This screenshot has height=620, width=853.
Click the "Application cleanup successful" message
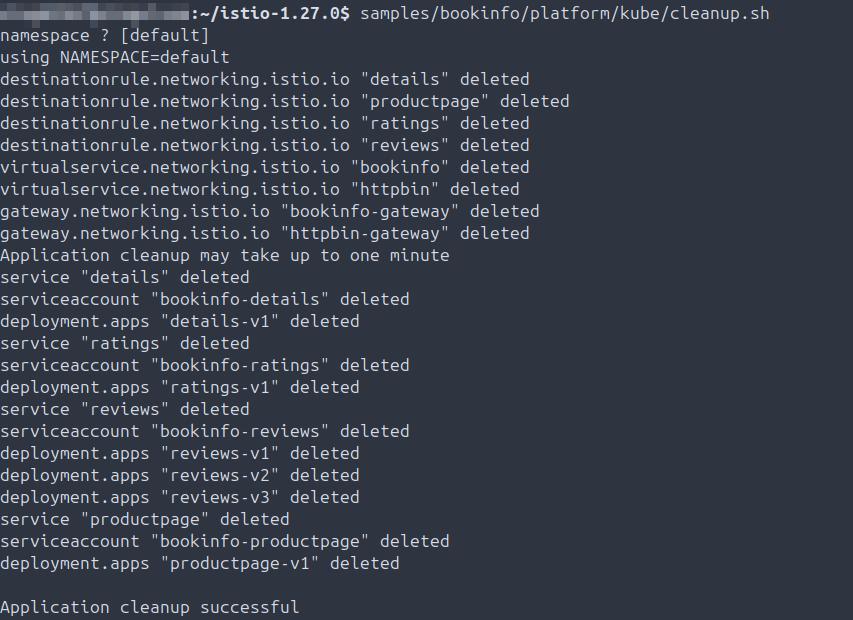pyautogui.click(x=149, y=607)
